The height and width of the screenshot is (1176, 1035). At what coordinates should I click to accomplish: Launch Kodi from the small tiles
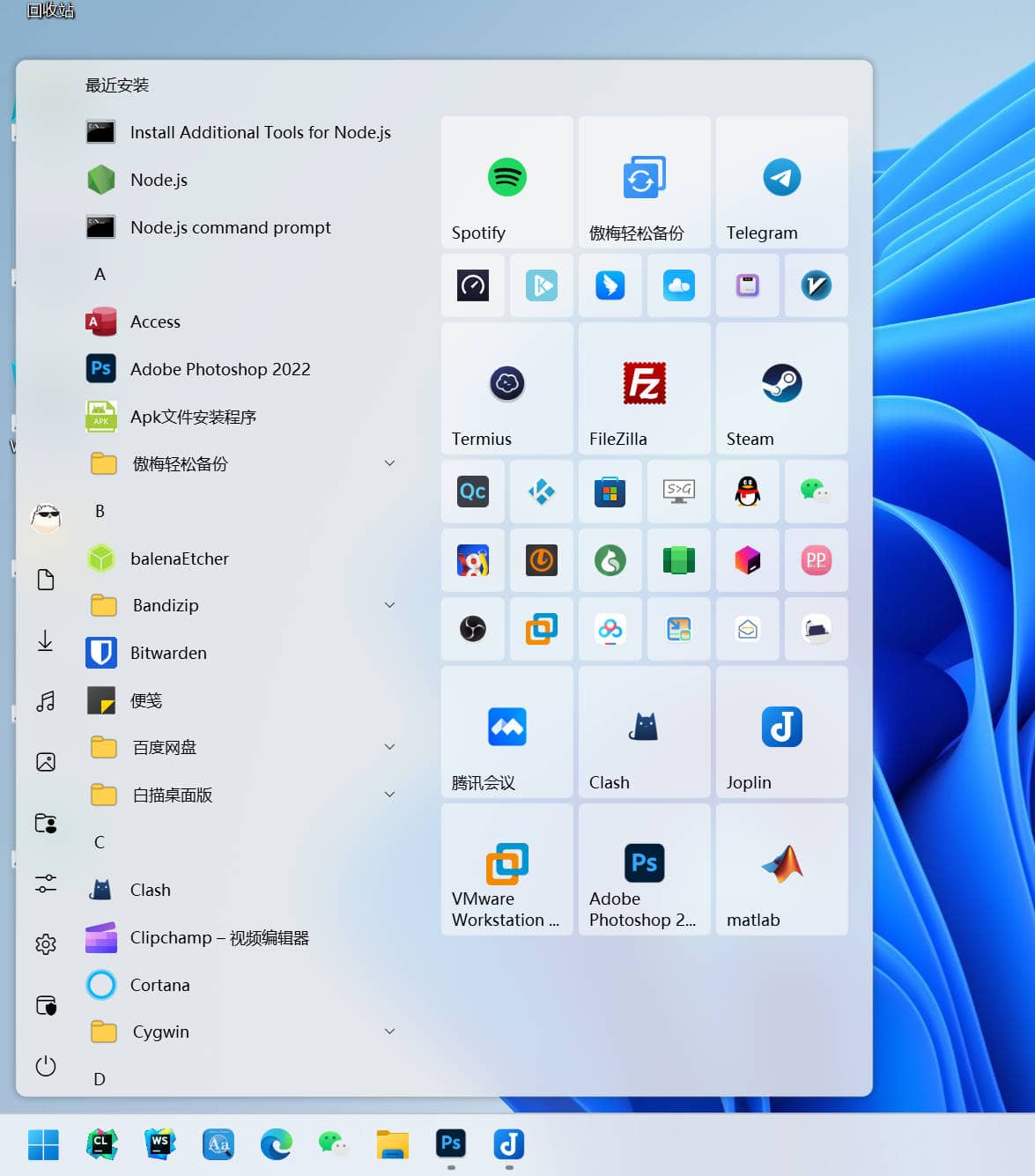pos(542,492)
